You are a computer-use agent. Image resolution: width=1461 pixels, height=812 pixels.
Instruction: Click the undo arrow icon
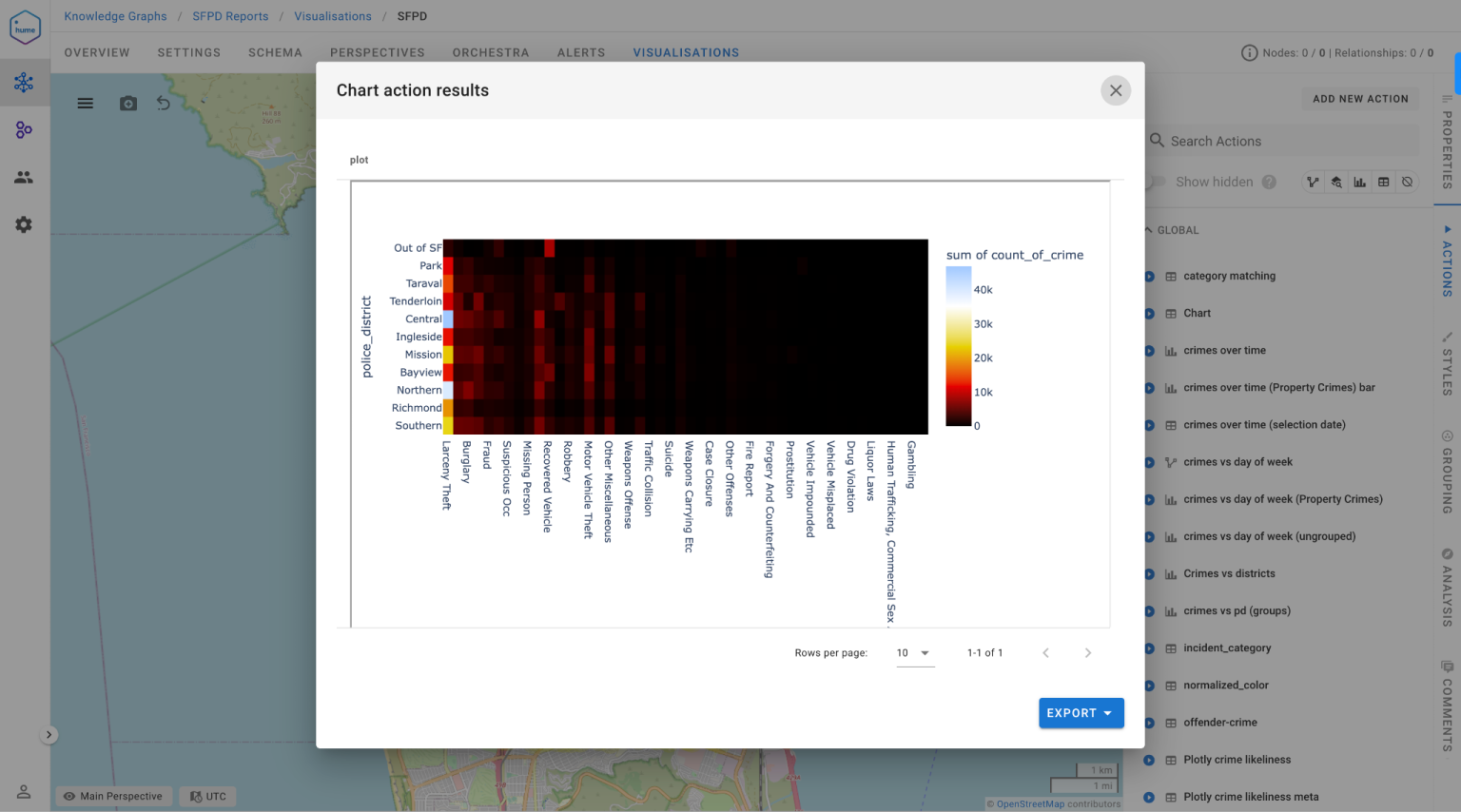pyautogui.click(x=164, y=104)
